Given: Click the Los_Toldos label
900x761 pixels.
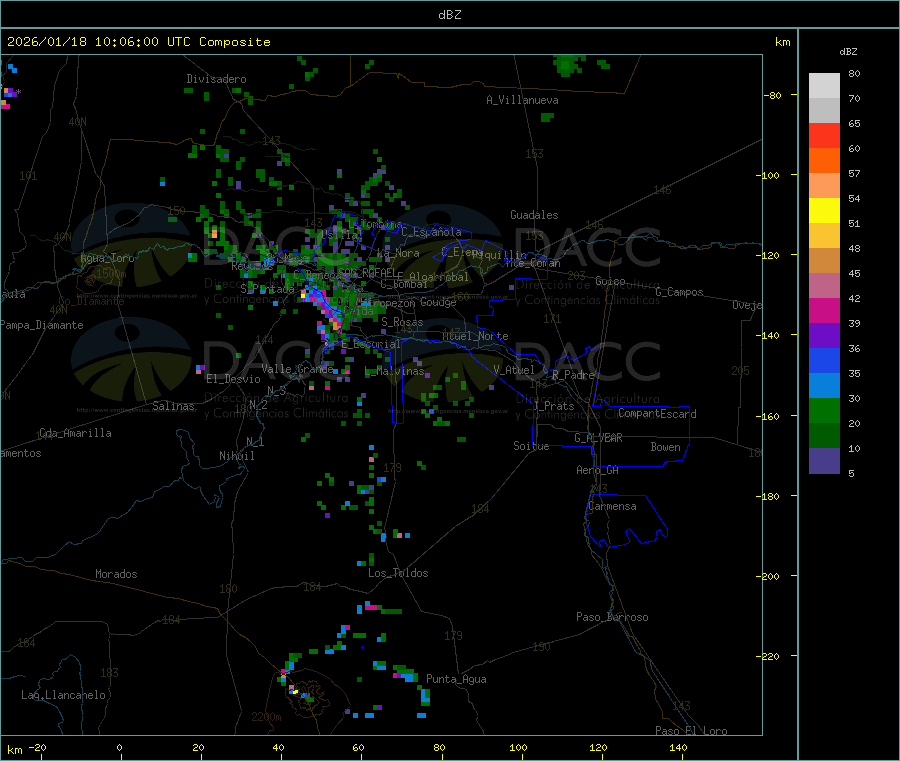Looking at the screenshot, I should pyautogui.click(x=398, y=573).
